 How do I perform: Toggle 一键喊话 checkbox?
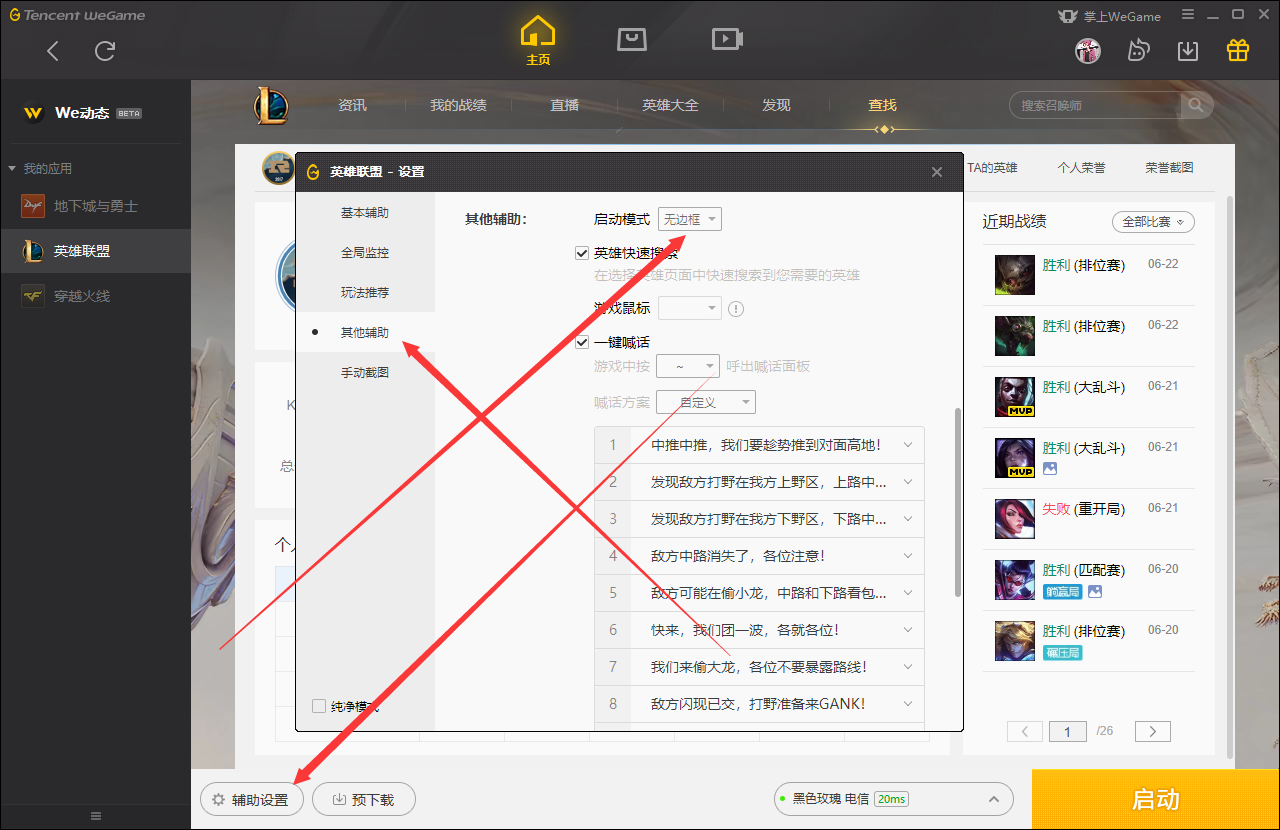582,342
